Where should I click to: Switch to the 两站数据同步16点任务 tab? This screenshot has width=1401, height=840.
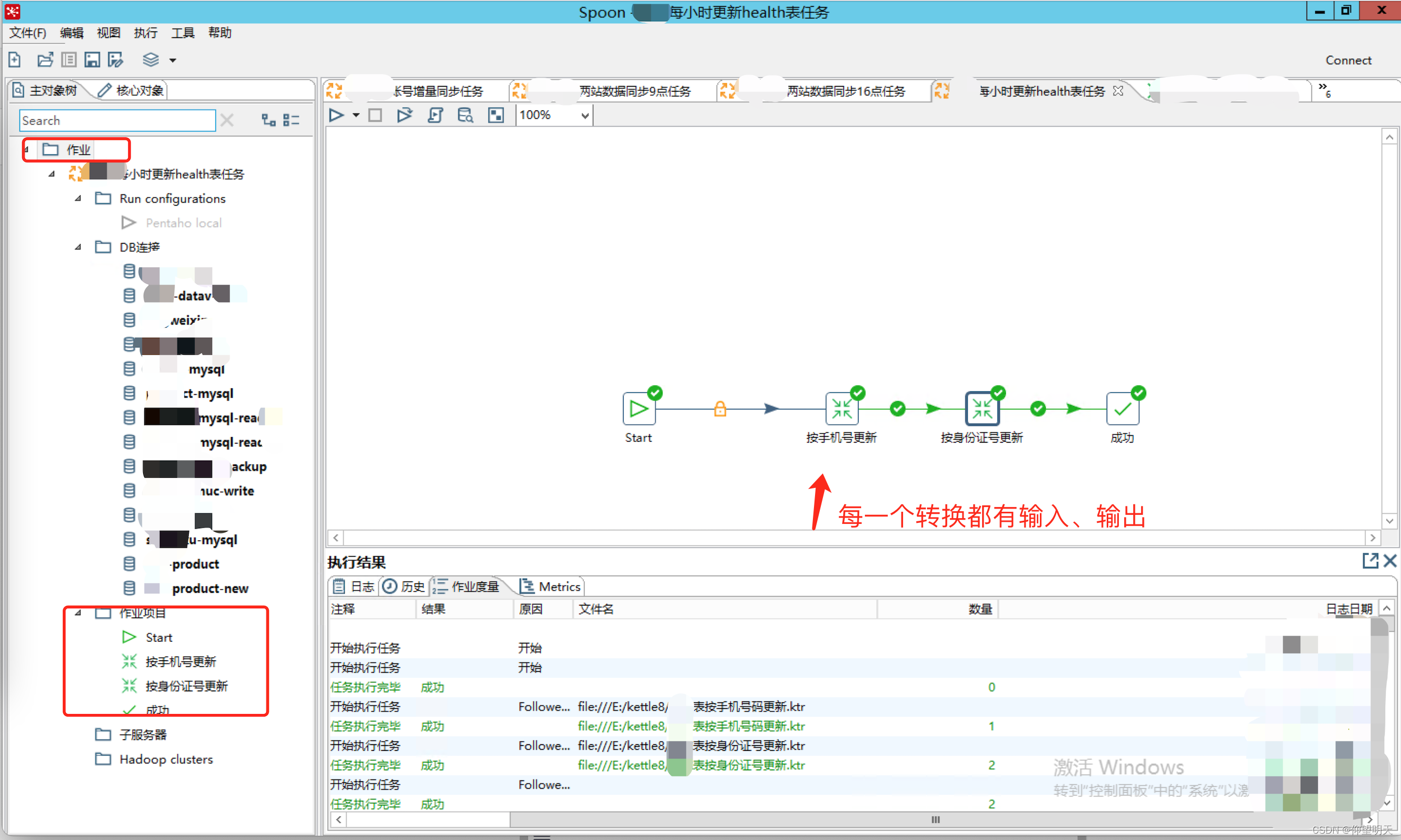[846, 91]
